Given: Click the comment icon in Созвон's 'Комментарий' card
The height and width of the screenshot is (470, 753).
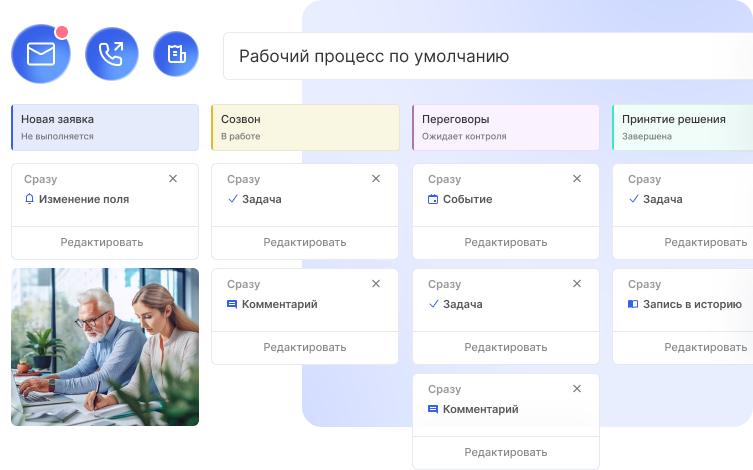Looking at the screenshot, I should tap(232, 304).
